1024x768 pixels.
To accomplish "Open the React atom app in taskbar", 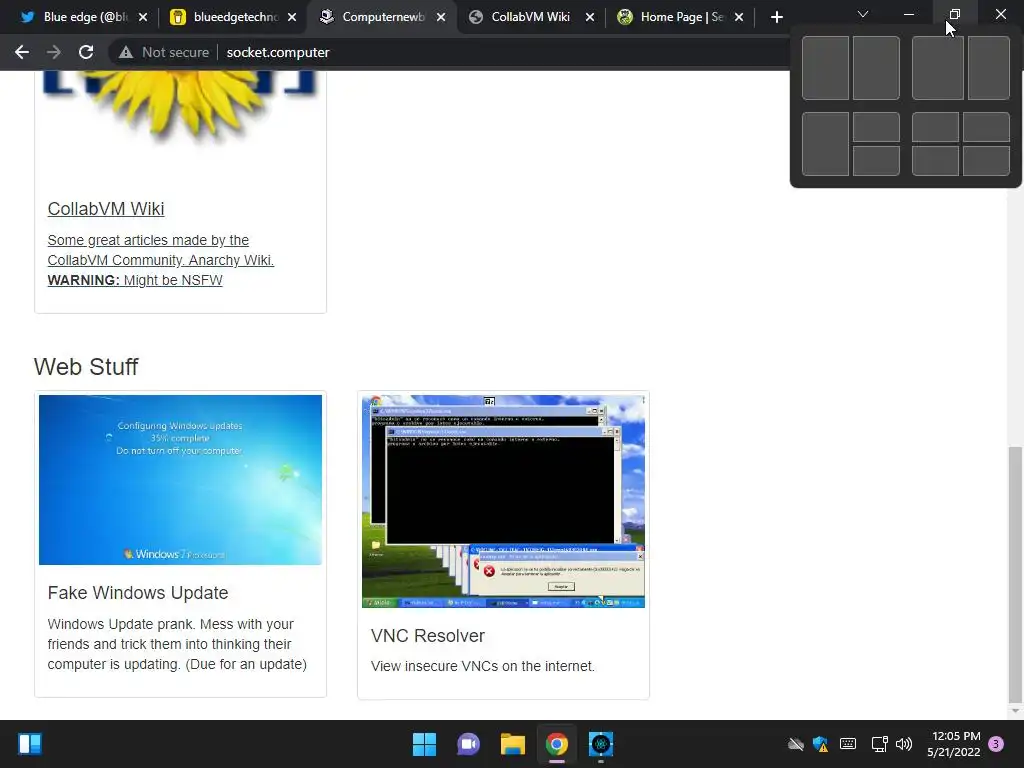I will tap(601, 744).
